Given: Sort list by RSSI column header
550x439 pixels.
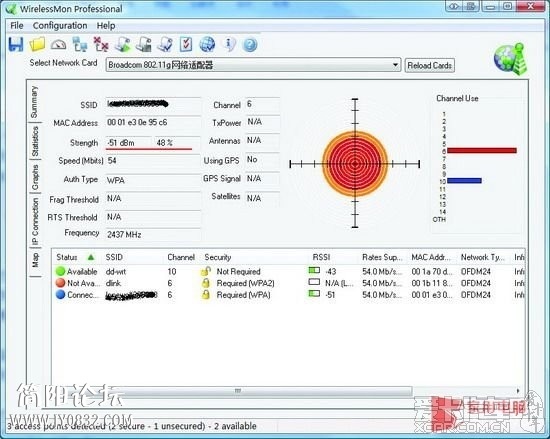Looking at the screenshot, I should 321,257.
